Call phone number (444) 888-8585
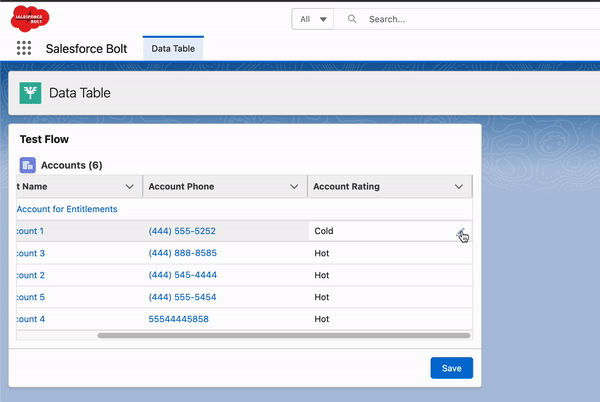 click(183, 253)
